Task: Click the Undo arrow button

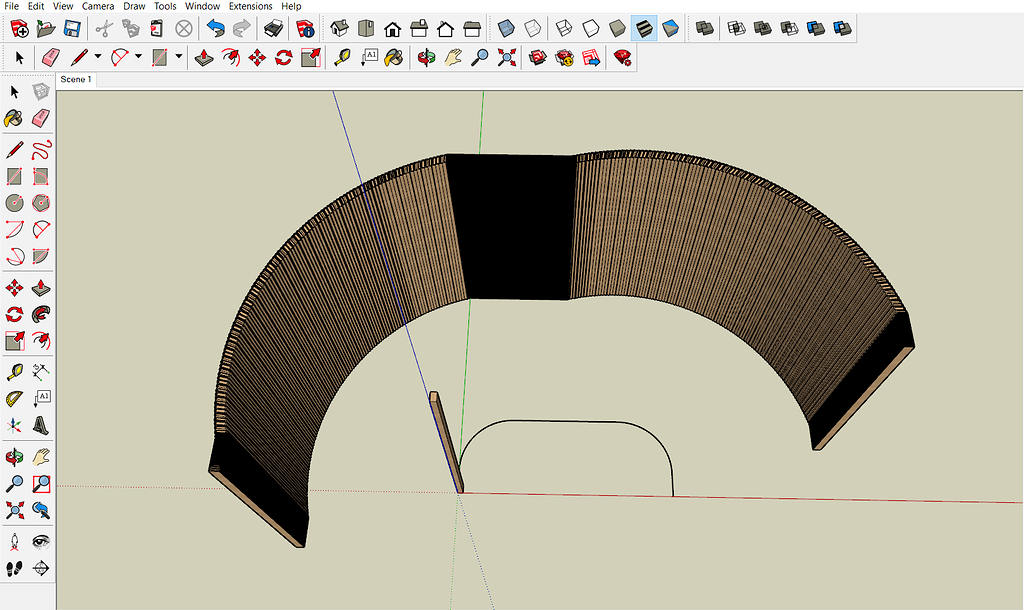Action: 215,28
